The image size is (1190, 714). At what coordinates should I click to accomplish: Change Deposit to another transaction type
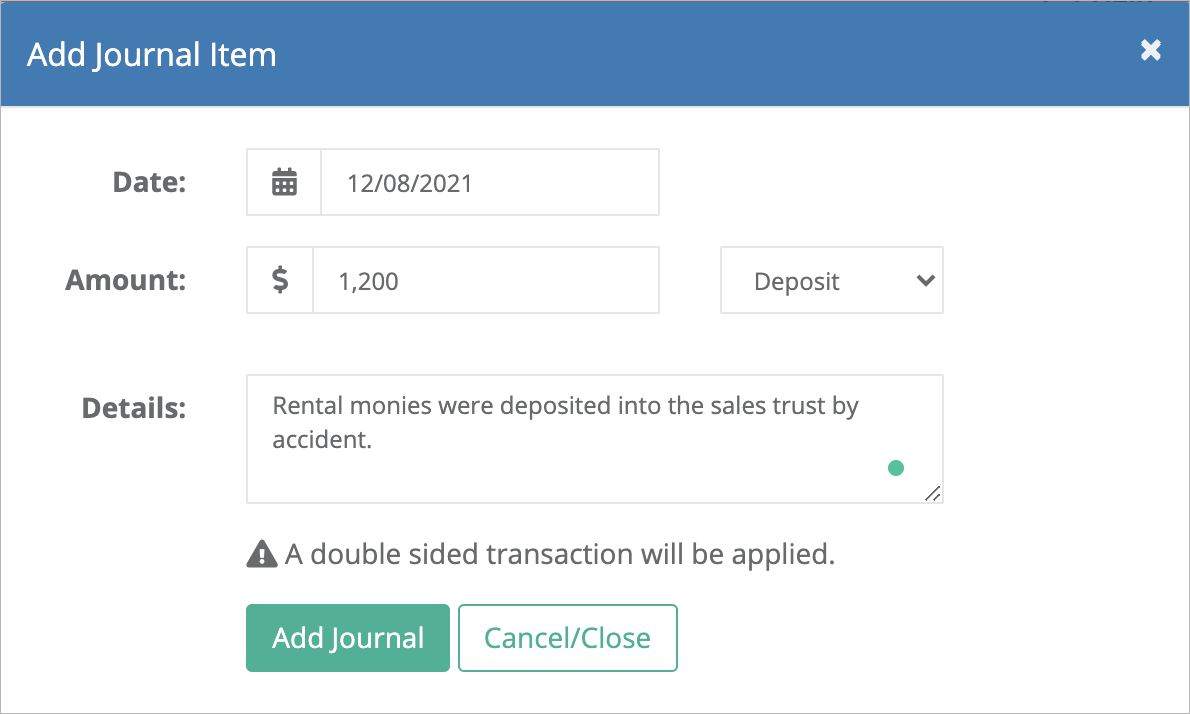tap(831, 280)
